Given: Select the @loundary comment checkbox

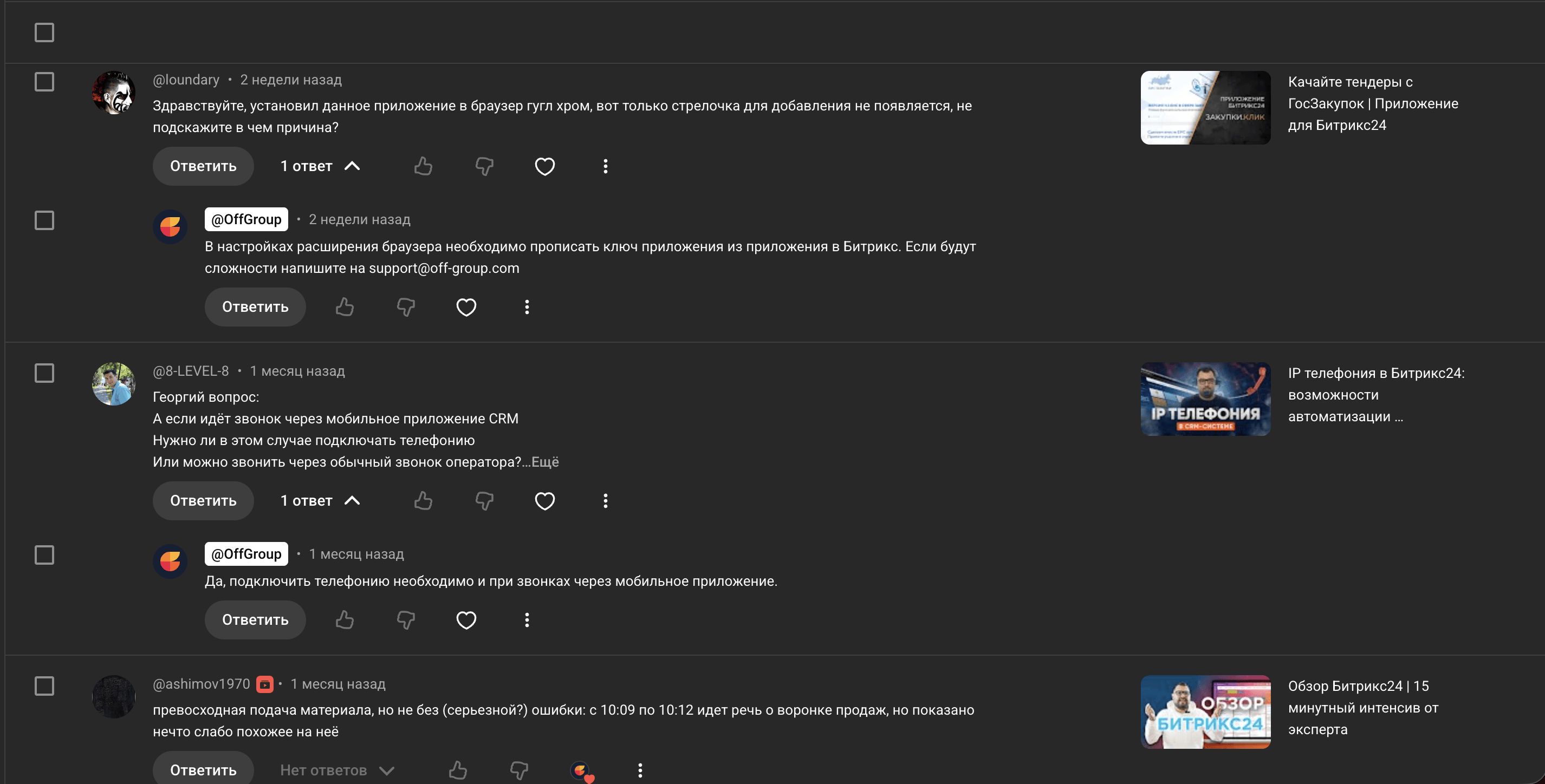Looking at the screenshot, I should coord(44,82).
